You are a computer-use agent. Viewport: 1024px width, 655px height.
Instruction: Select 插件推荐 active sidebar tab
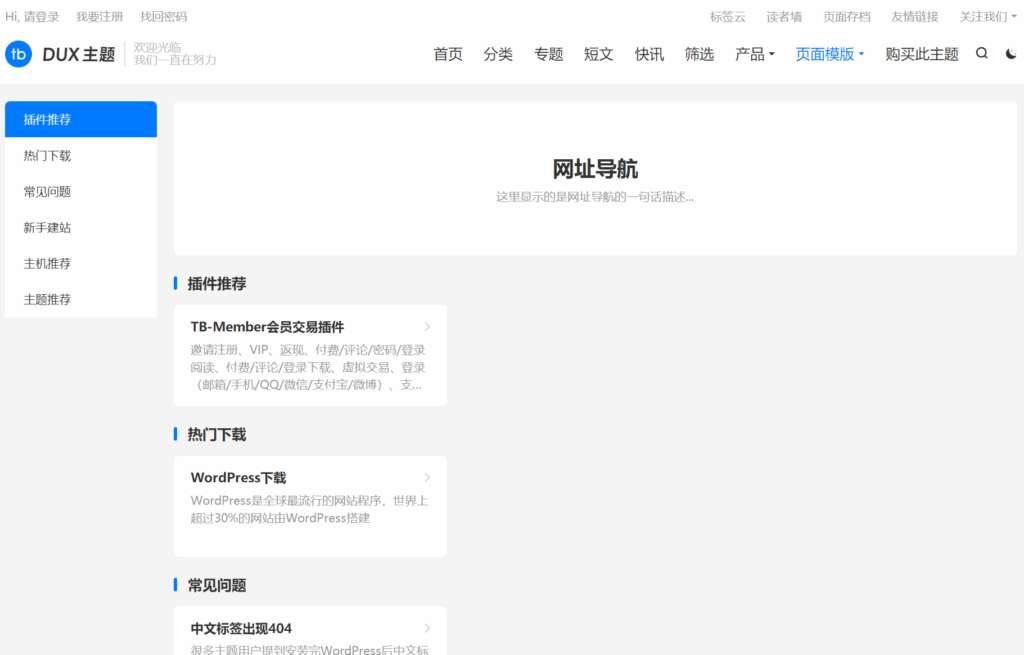48,120
